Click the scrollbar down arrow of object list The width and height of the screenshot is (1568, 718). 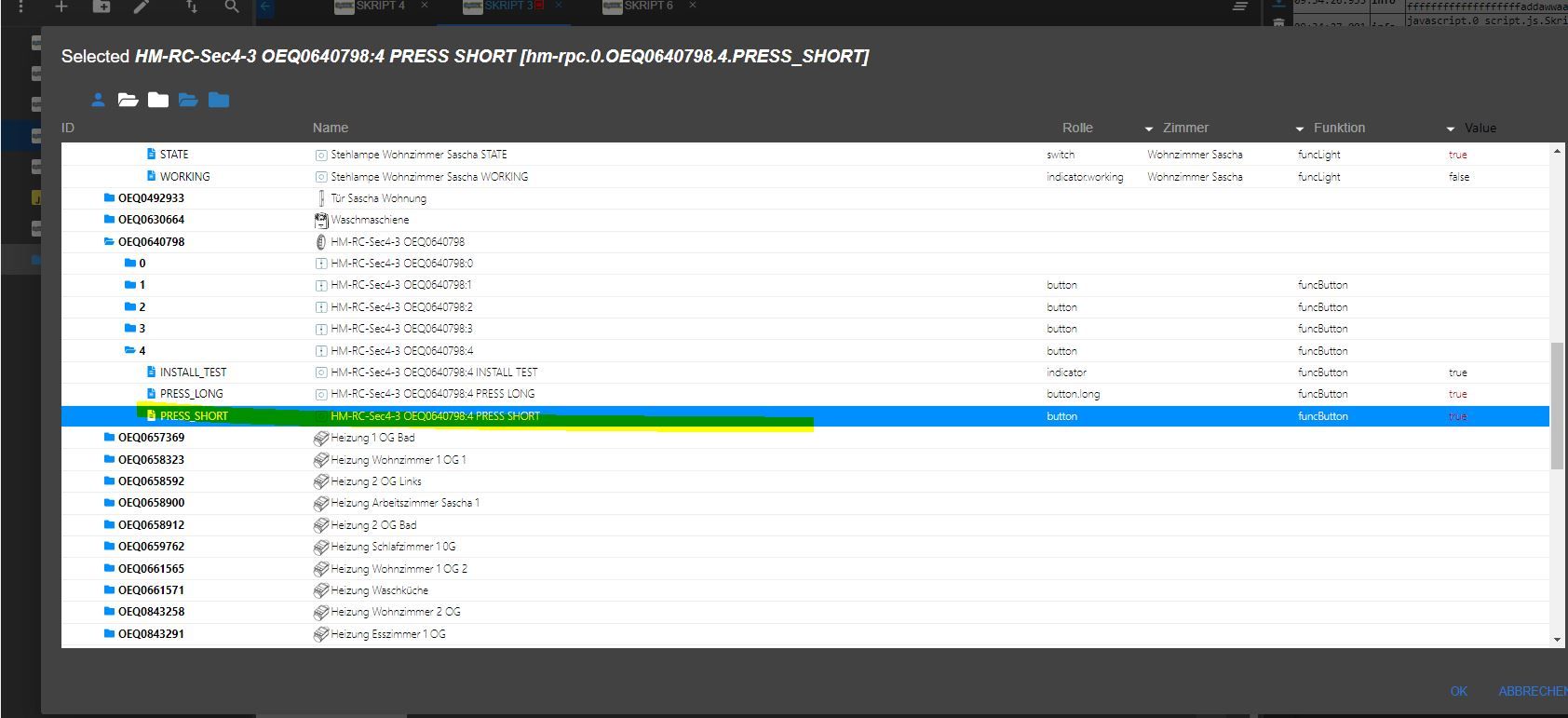(1557, 640)
